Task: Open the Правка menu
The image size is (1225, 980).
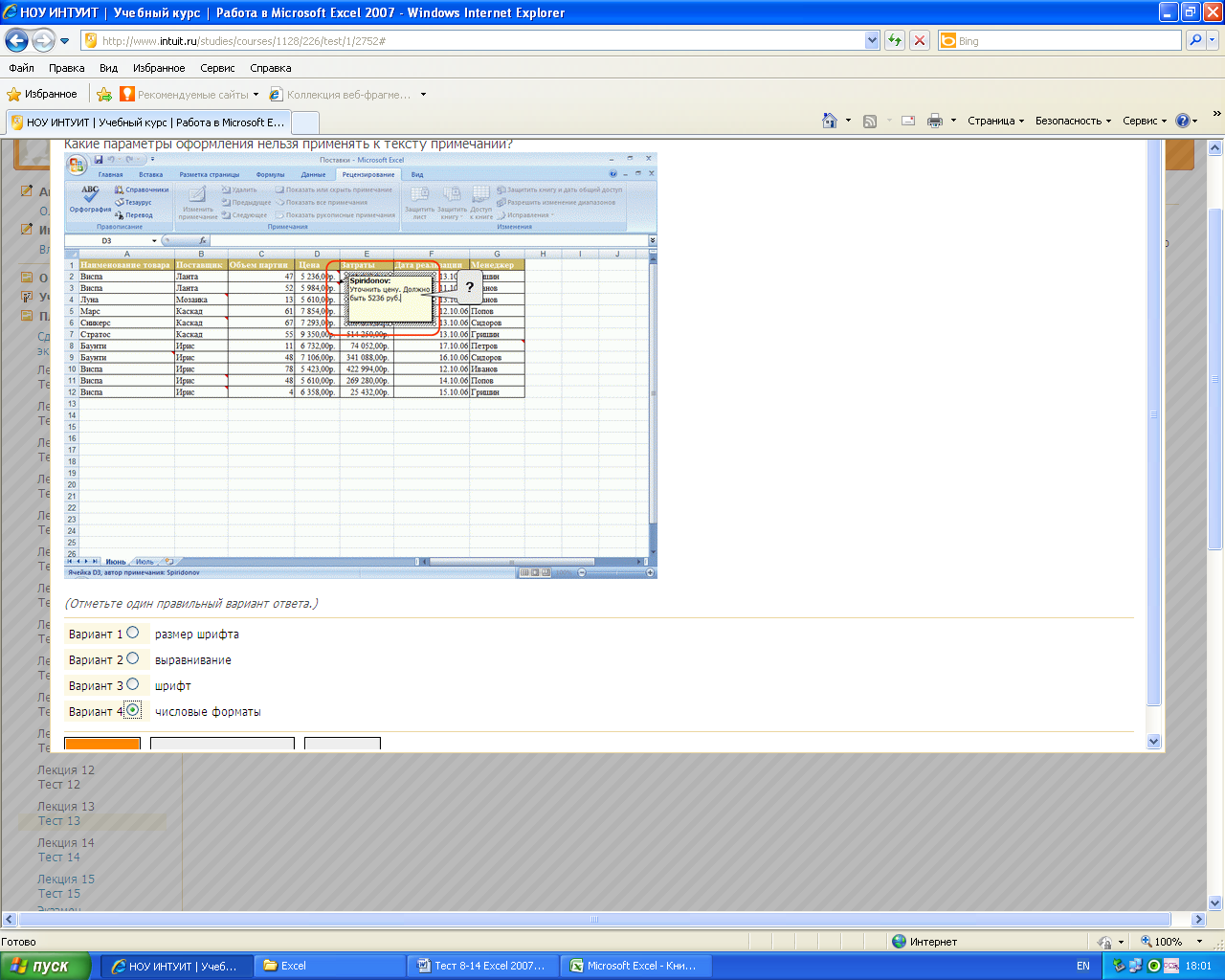Action: click(x=67, y=68)
